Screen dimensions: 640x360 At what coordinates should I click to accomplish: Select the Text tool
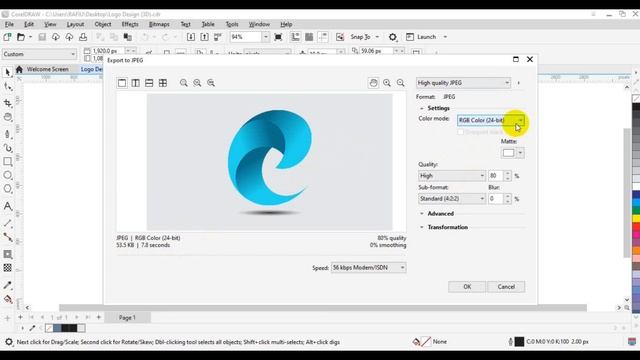[x=7, y=206]
